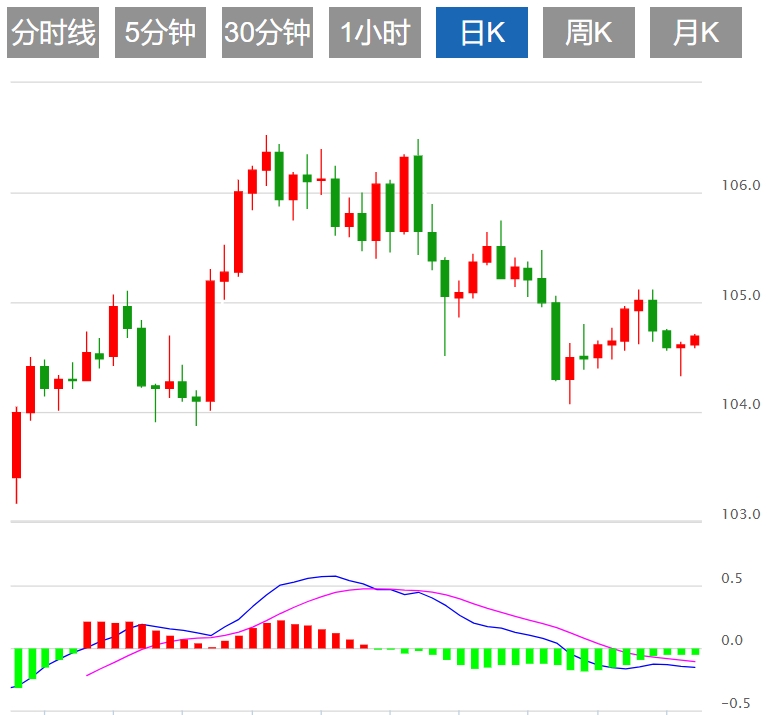777x715 pixels.
Task: Click the 0.0 MACD axis label
Action: [732, 641]
